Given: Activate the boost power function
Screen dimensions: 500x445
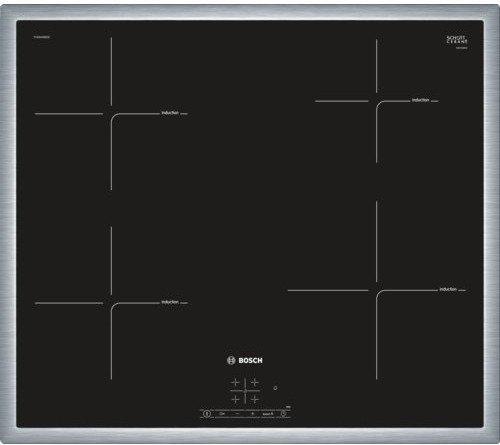Looking at the screenshot, I should [x=268, y=414].
